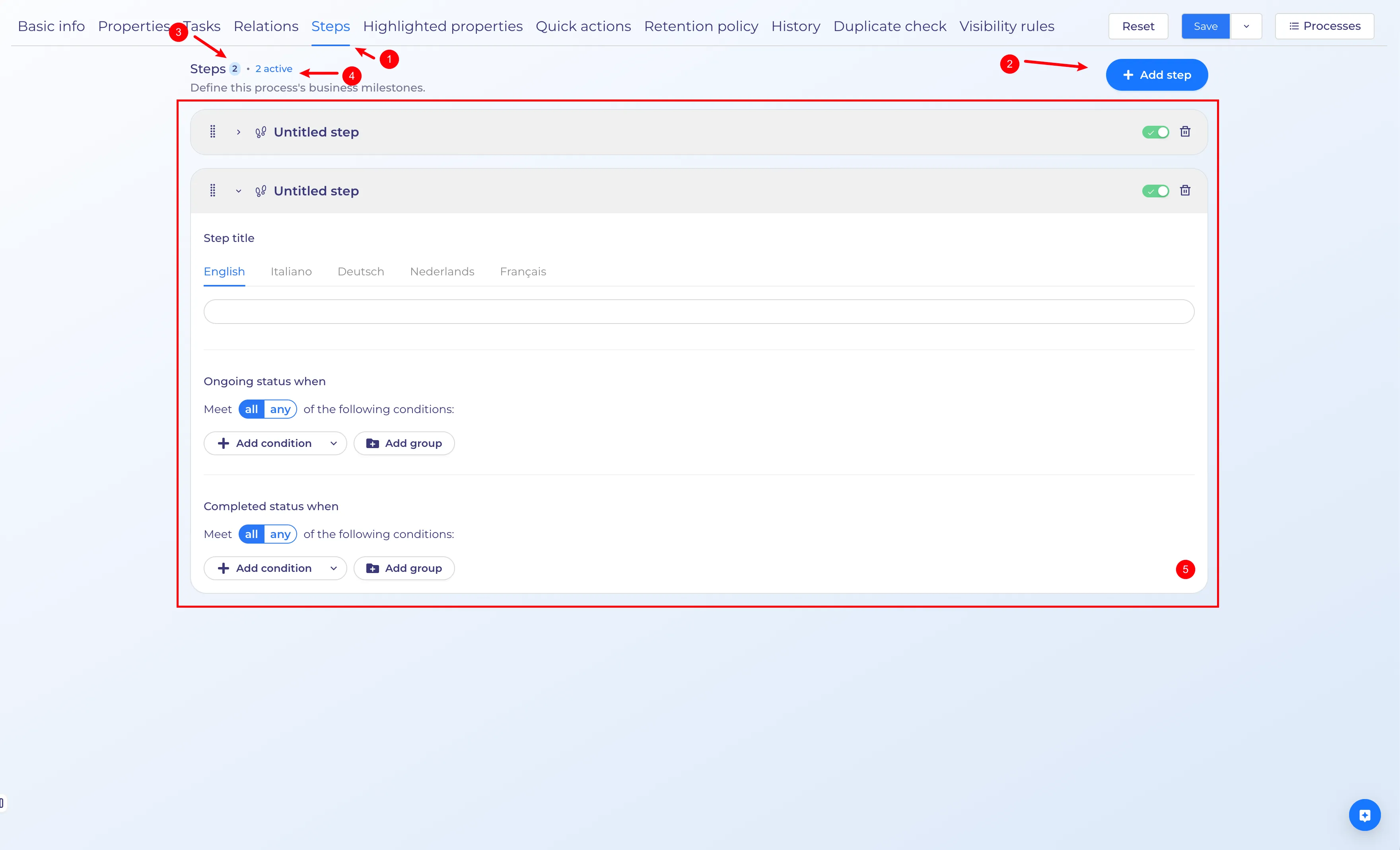Open the Duplicate check tab

click(890, 26)
